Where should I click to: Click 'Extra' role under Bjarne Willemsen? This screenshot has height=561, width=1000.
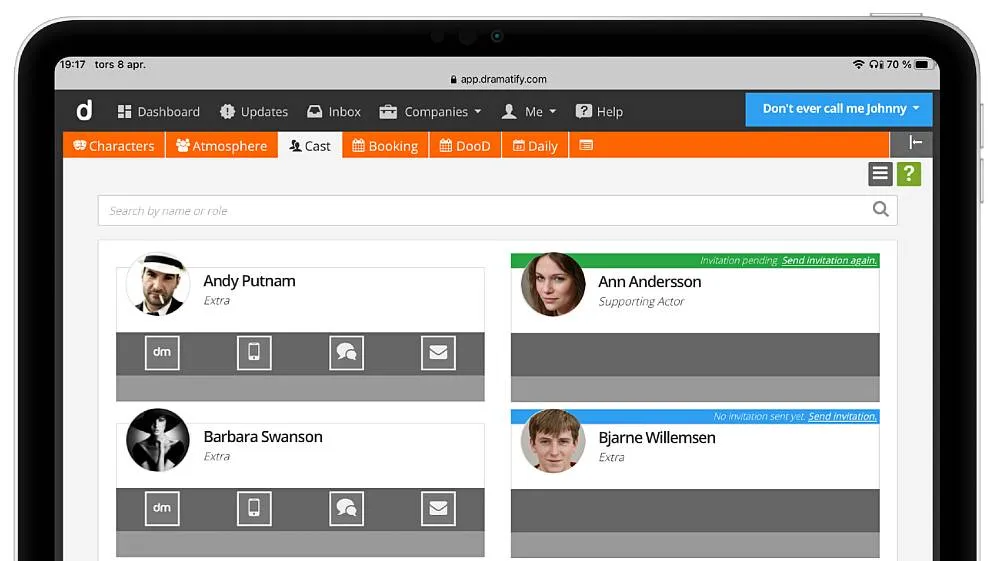[x=611, y=457]
